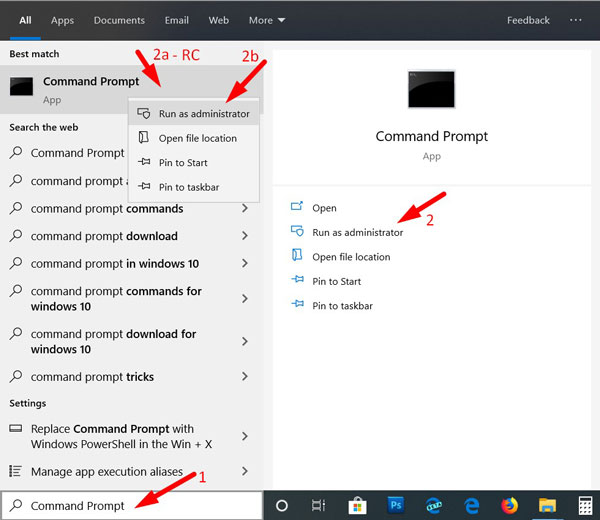Open 'Replace Command Prompt with Windows PowerShell' setting
This screenshot has width=600, height=520.
pos(131,437)
